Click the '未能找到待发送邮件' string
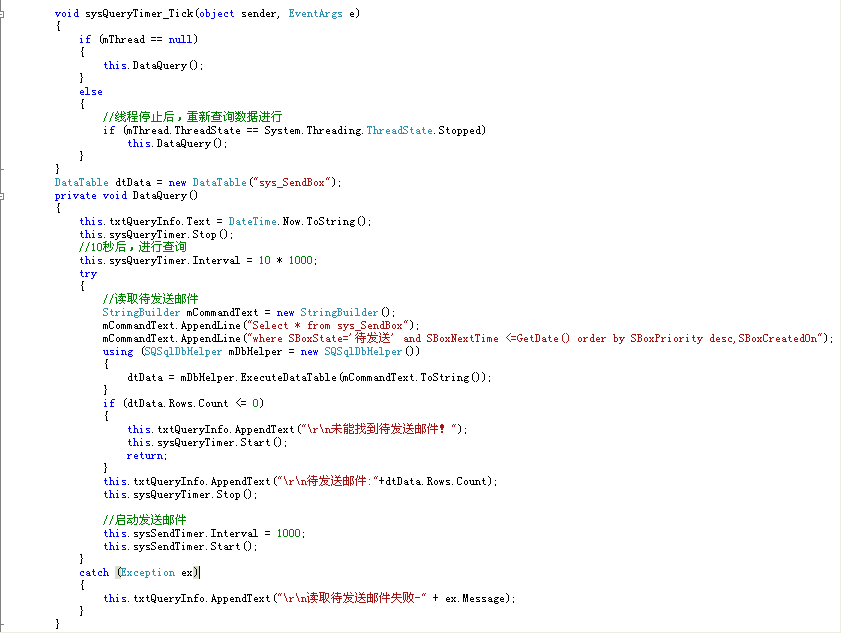The width and height of the screenshot is (841, 633). point(385,429)
